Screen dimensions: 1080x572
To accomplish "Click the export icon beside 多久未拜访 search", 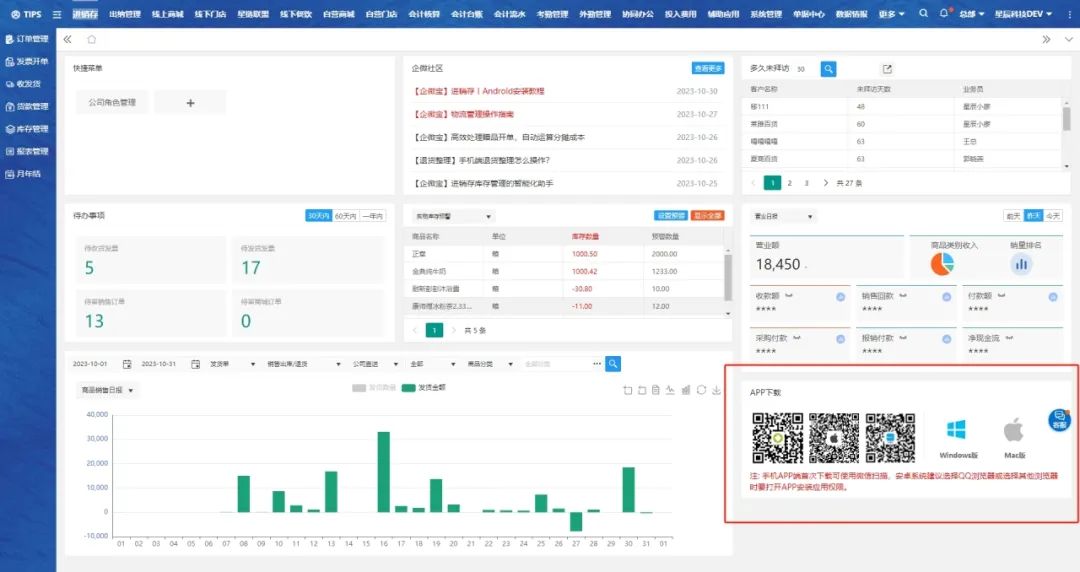I will tap(886, 69).
